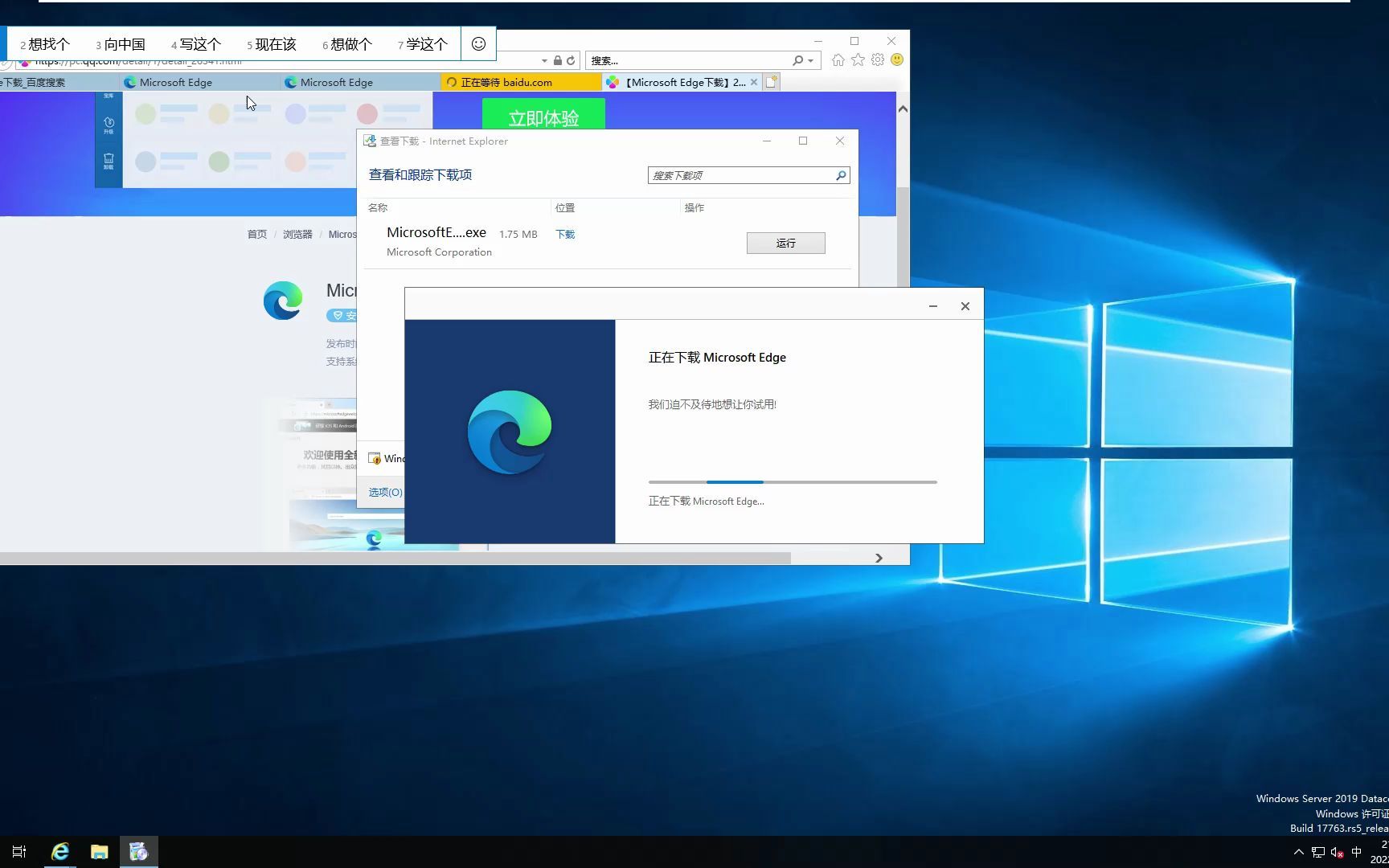This screenshot has height=868, width=1389.
Task: Click into the IE search box
Action: 688,60
